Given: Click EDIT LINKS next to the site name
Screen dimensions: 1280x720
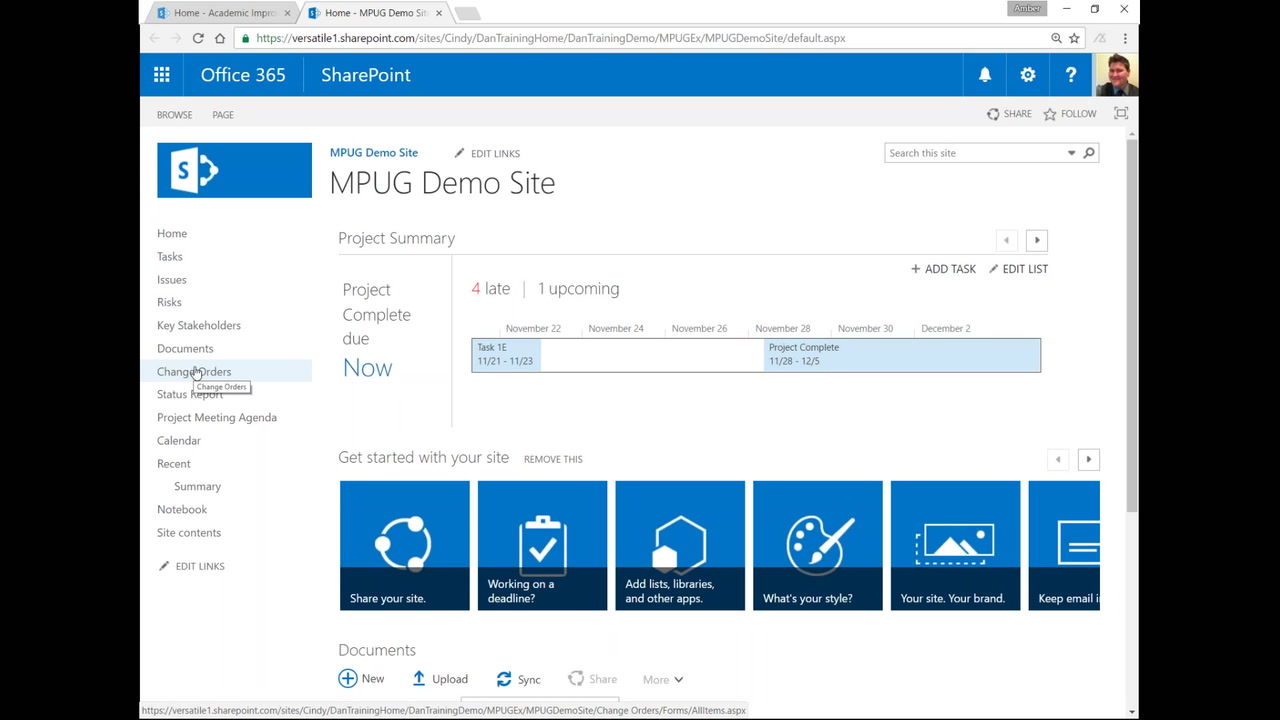Looking at the screenshot, I should point(487,153).
